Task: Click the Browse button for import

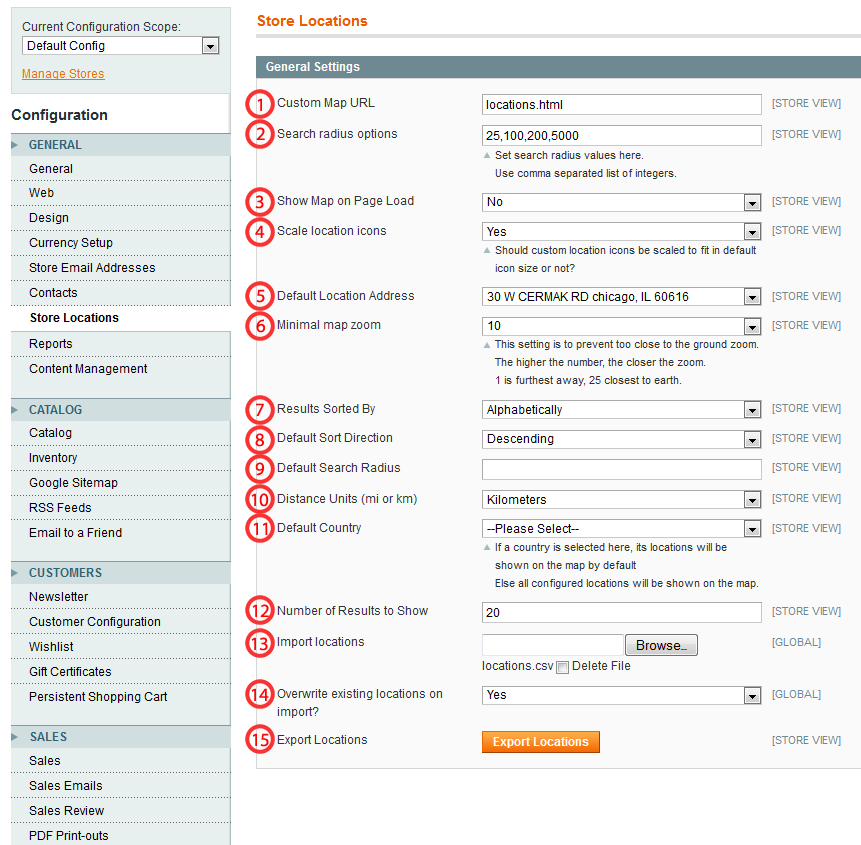Action: tap(661, 645)
